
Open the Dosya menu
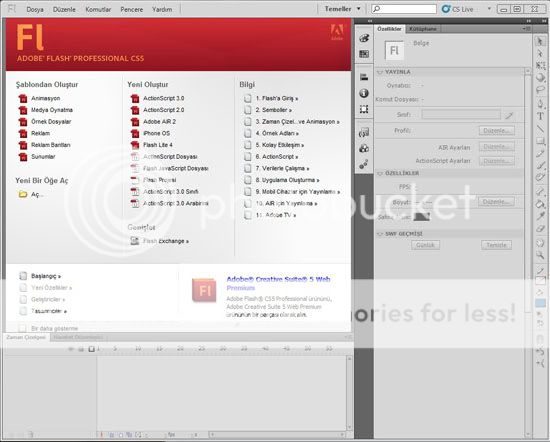35,9
